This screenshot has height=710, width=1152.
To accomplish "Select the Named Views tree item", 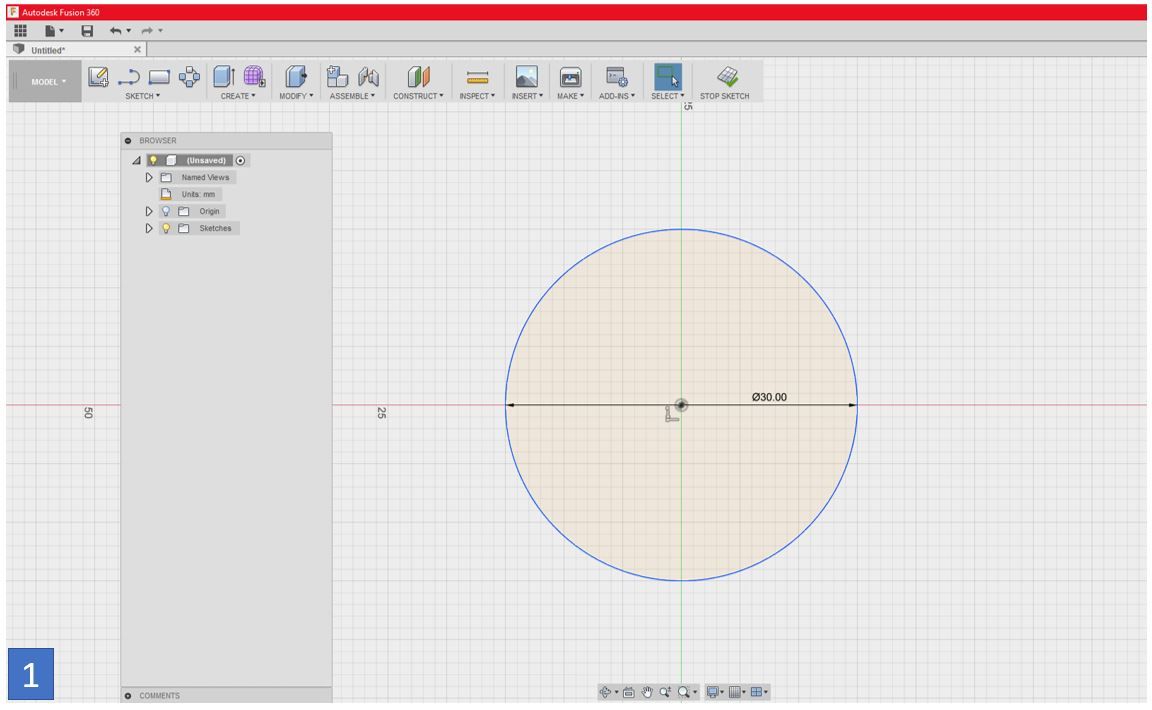I will (x=205, y=177).
